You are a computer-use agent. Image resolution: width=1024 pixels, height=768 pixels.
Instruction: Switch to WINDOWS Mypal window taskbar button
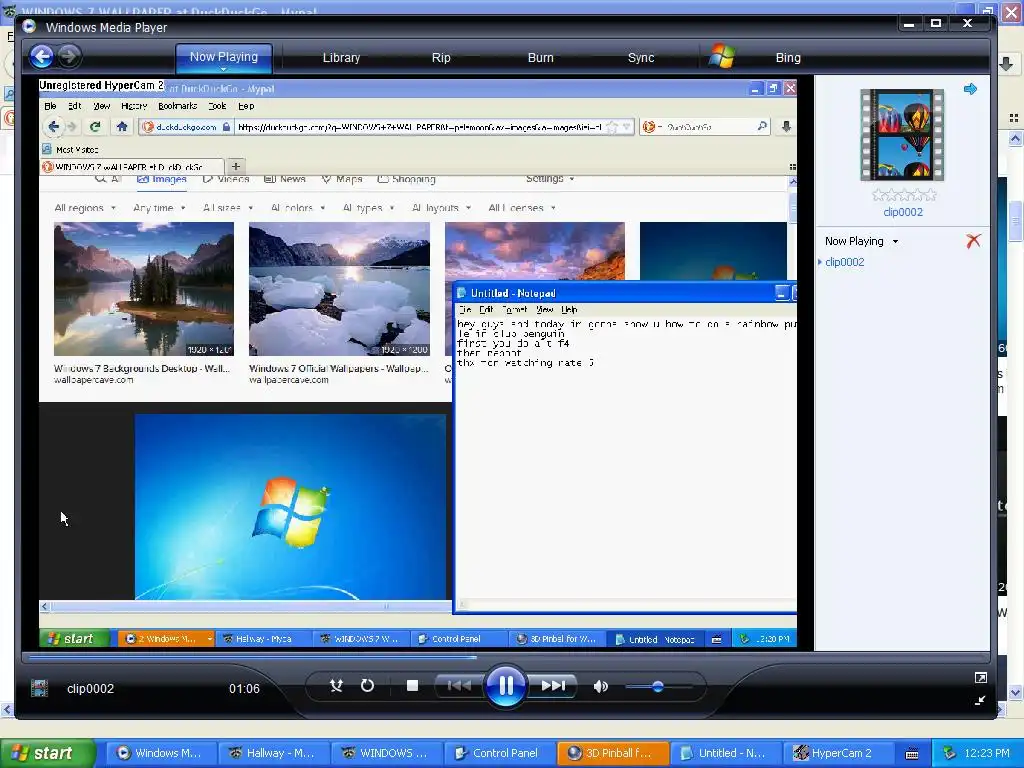click(x=387, y=753)
